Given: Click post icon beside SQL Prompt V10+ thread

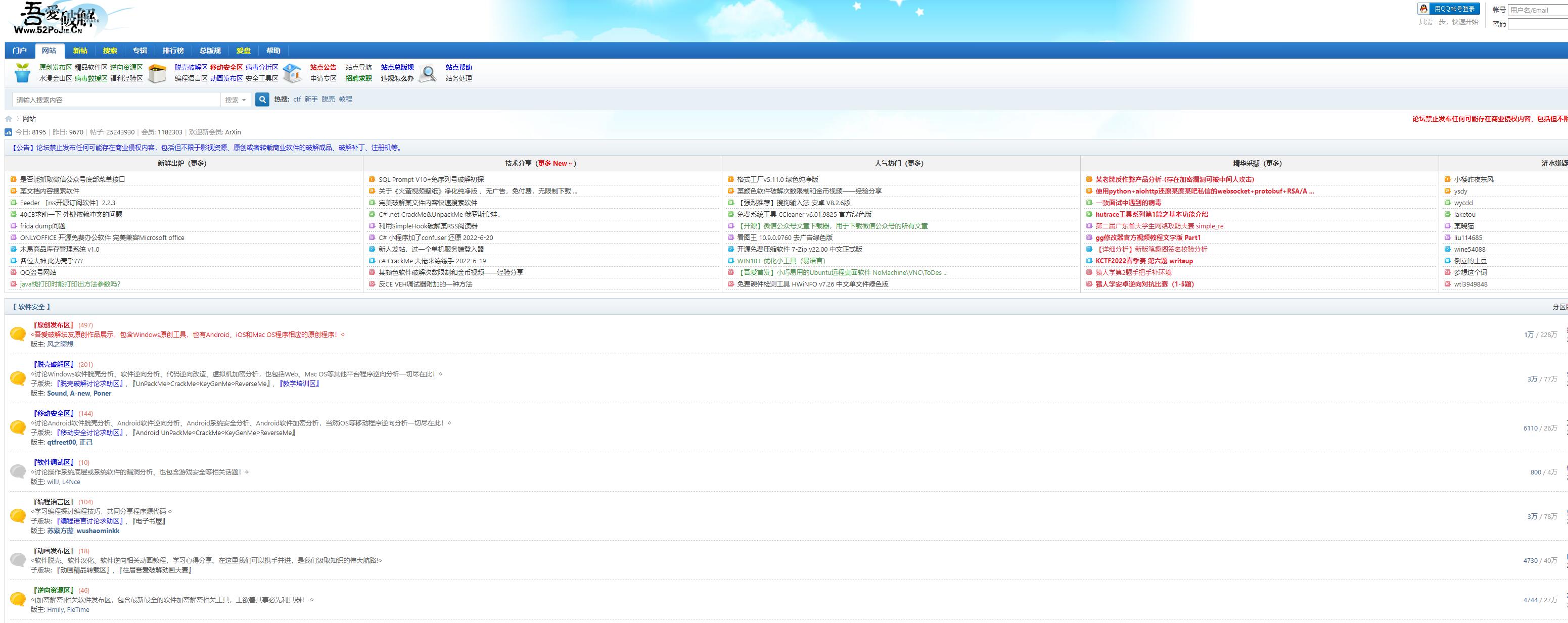Looking at the screenshot, I should coord(372,179).
